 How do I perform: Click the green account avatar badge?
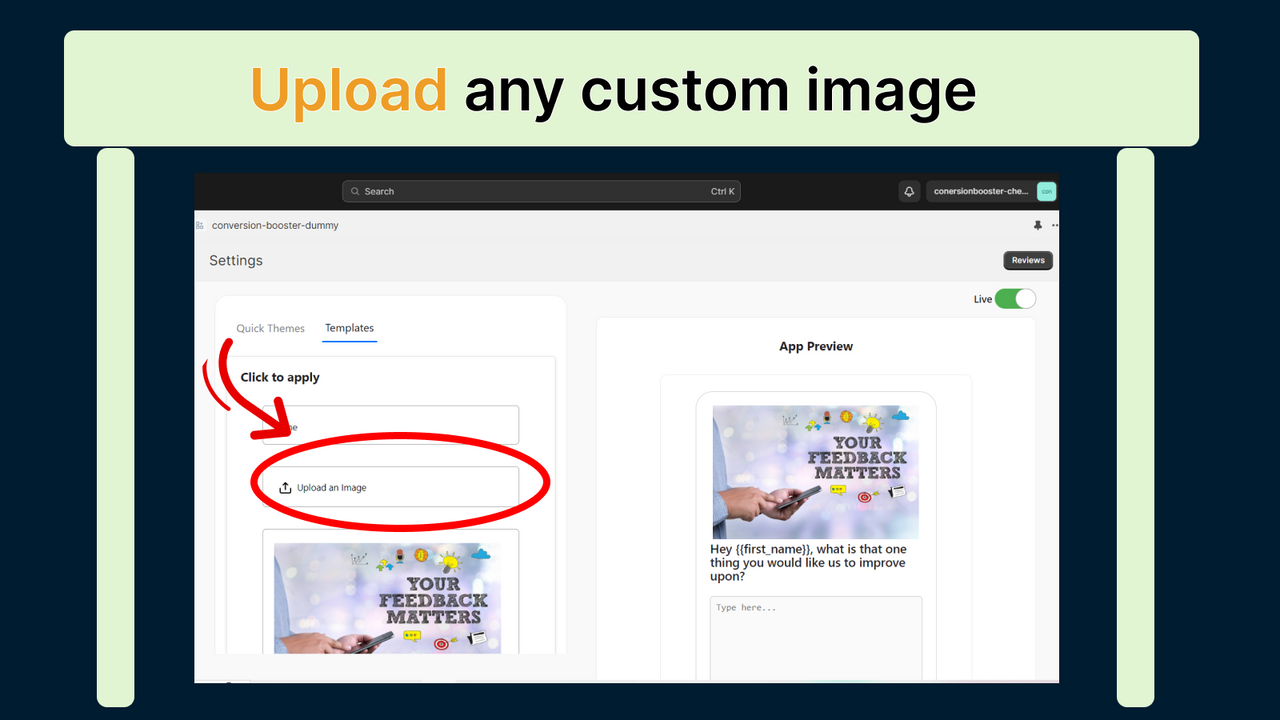tap(1046, 191)
